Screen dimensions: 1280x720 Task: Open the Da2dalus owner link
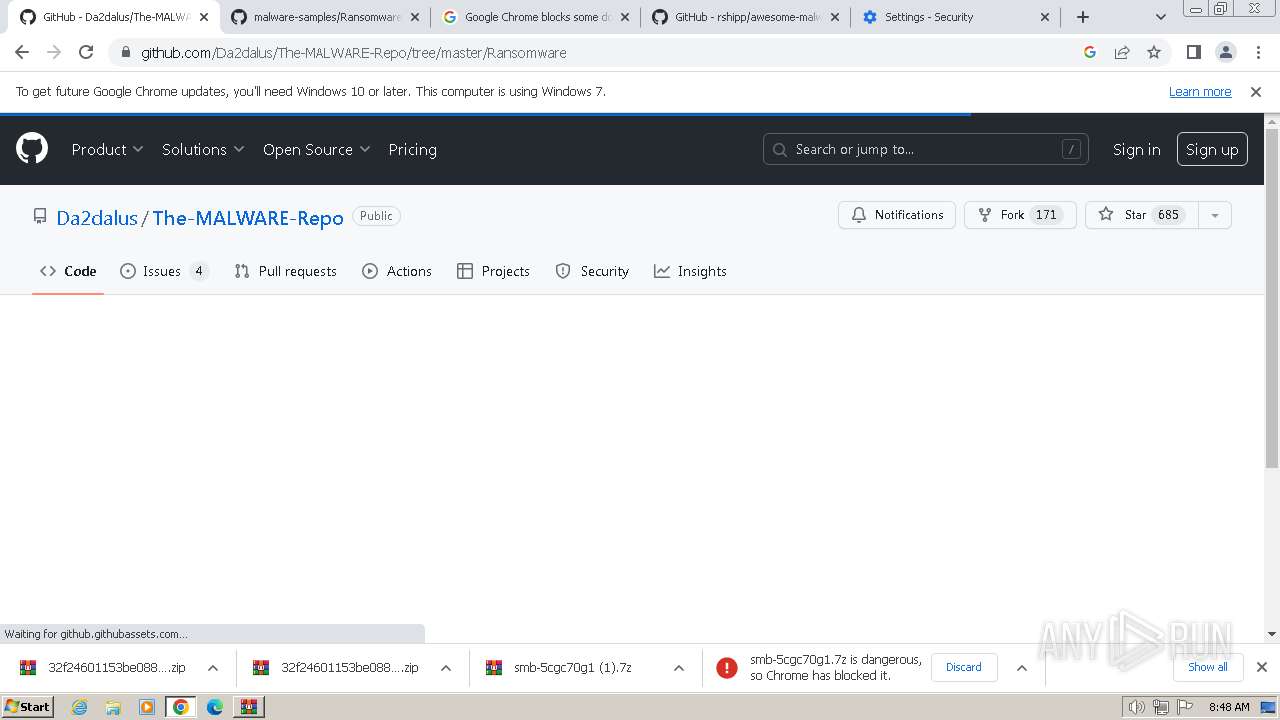(97, 218)
